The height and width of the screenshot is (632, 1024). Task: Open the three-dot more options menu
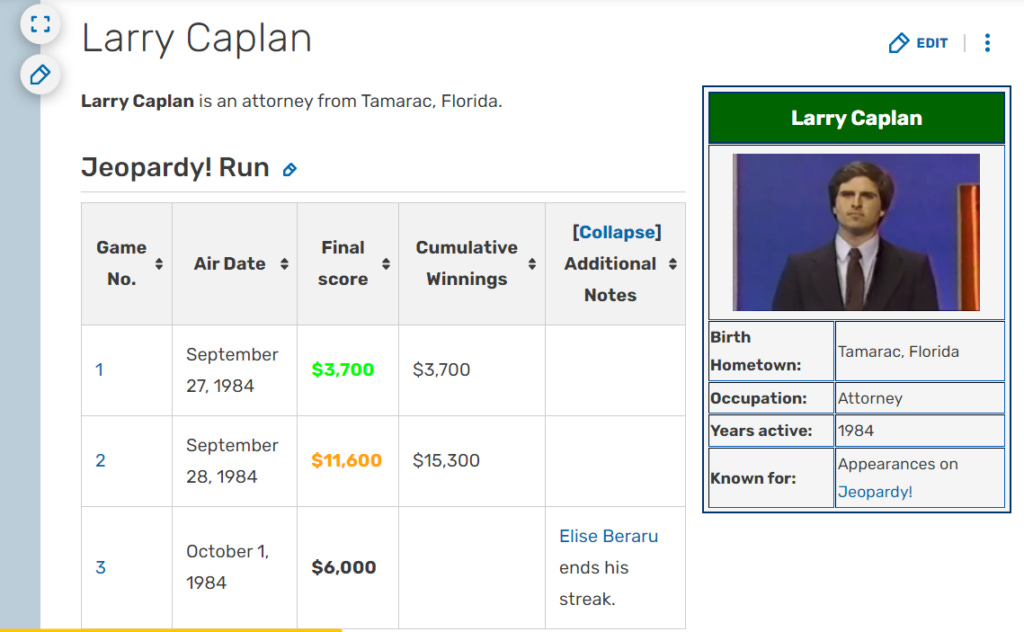(987, 43)
